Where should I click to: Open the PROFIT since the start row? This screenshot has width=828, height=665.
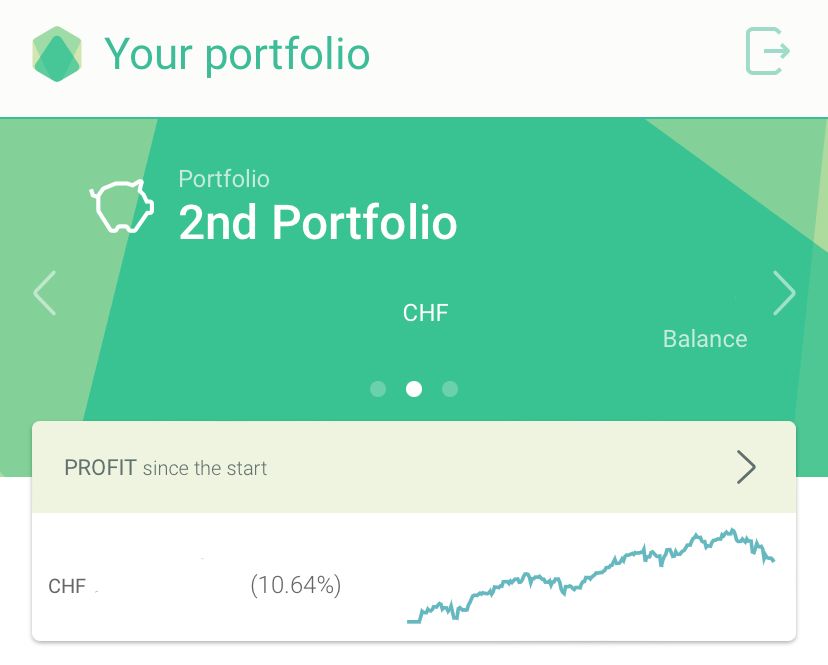coord(414,467)
